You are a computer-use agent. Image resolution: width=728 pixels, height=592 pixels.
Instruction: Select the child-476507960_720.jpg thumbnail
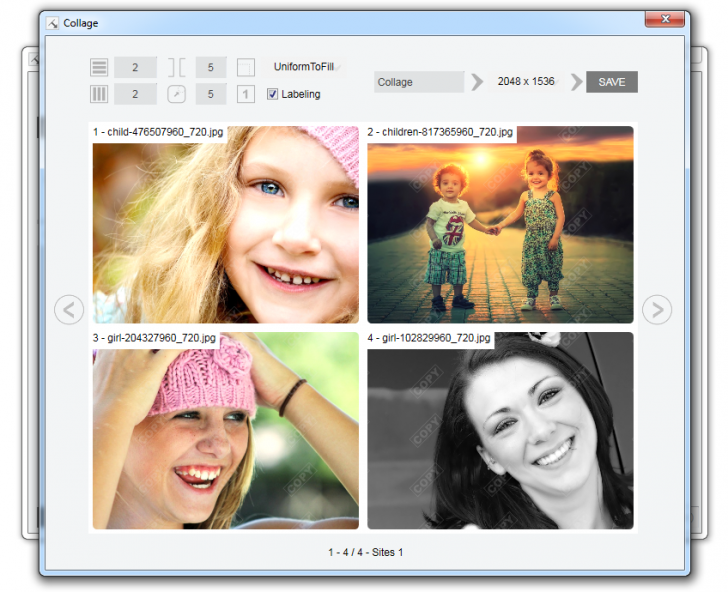[226, 225]
